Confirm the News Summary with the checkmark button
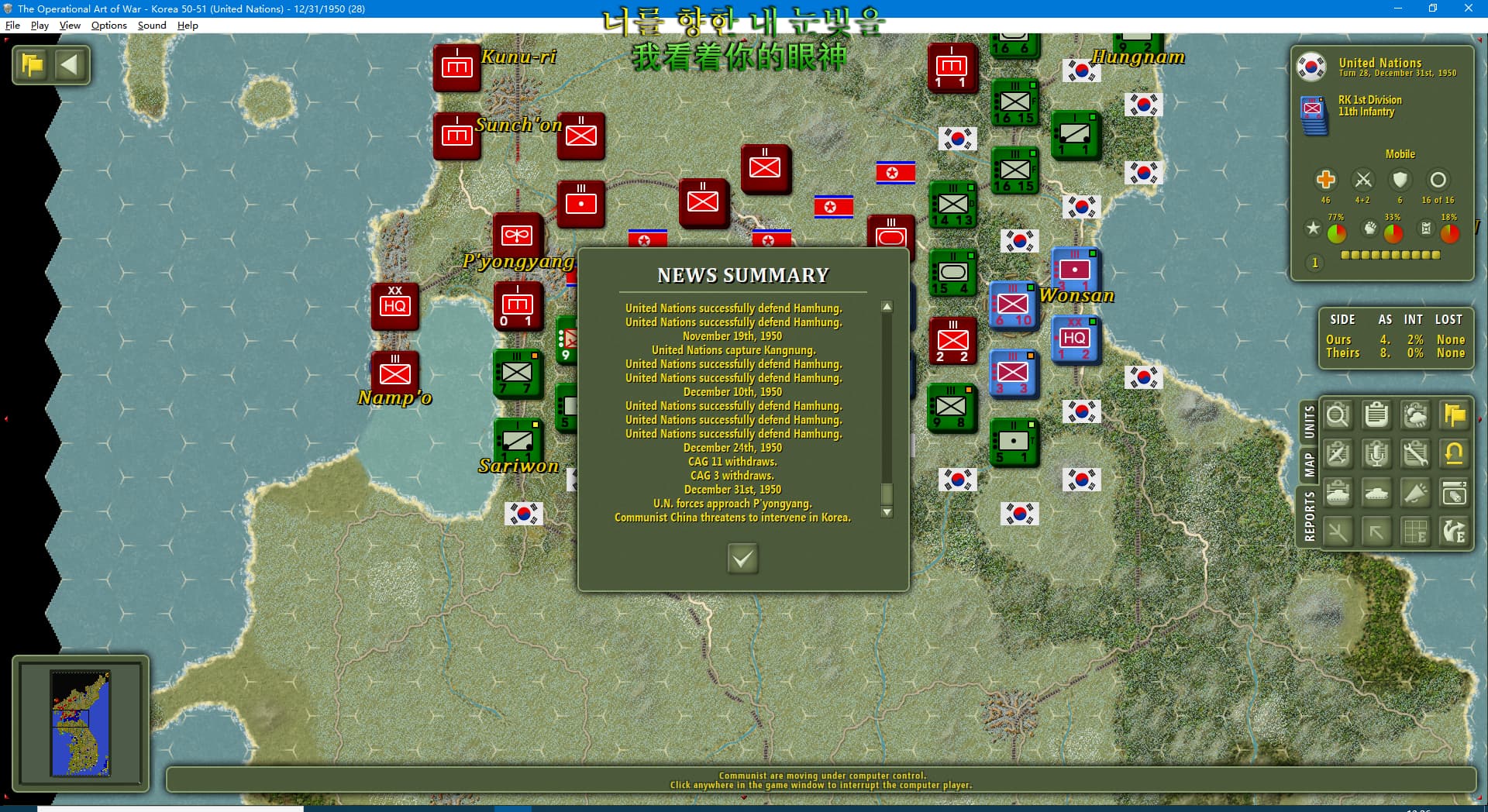This screenshot has height=812, width=1488. pos(742,558)
